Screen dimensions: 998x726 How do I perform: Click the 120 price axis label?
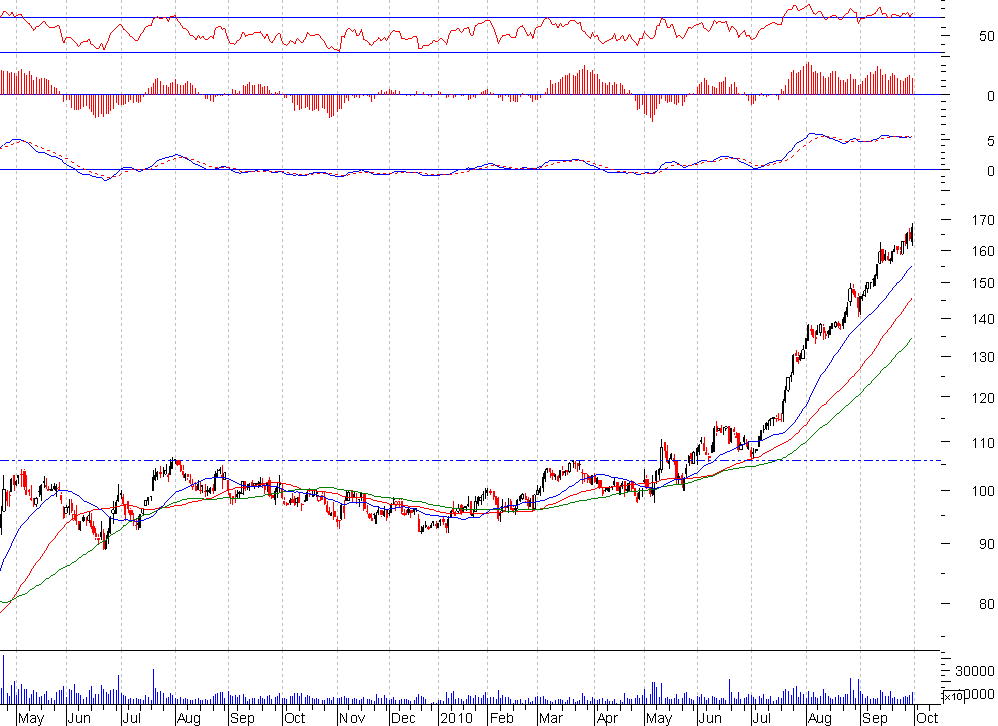[983, 398]
